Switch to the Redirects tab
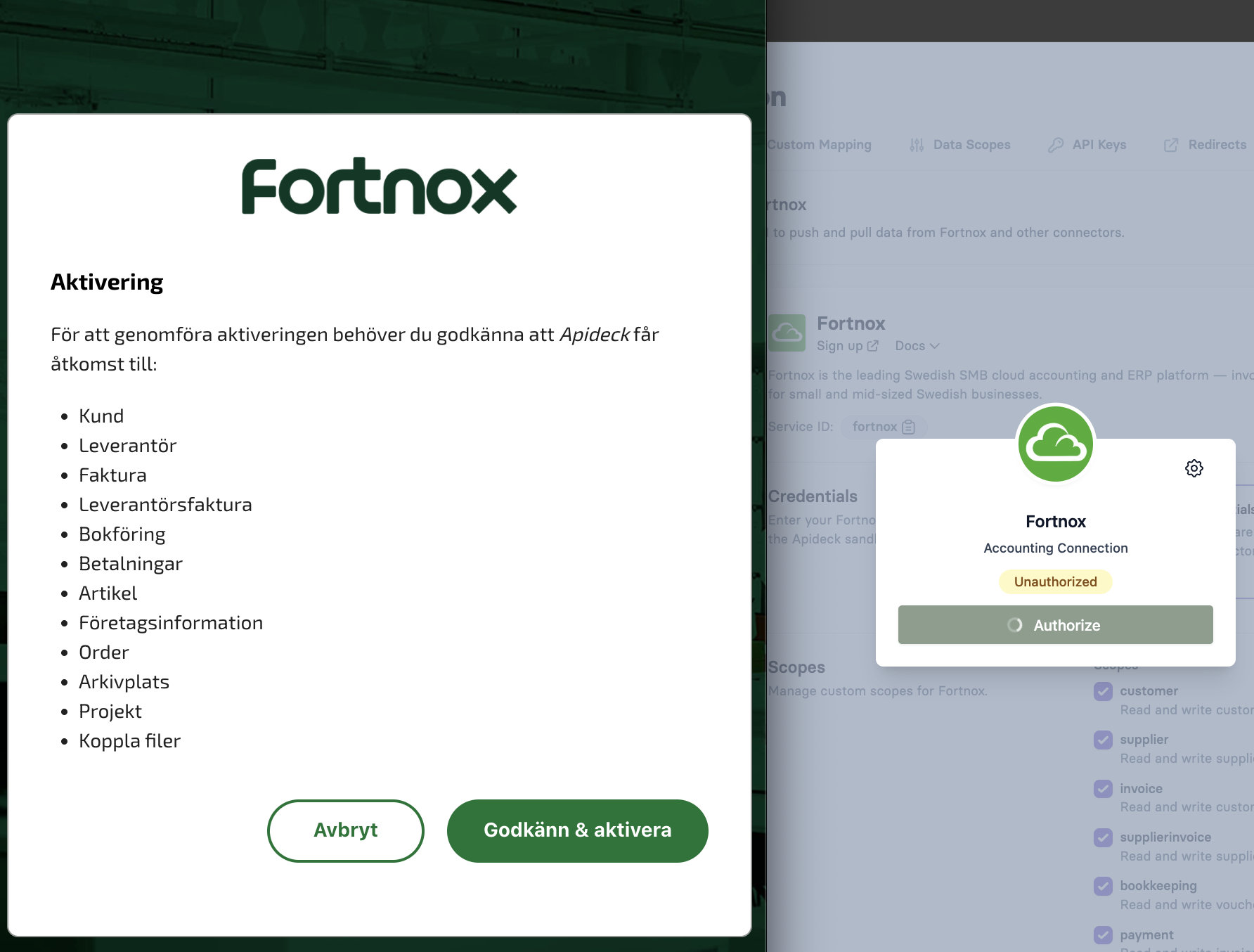The image size is (1254, 952). 1205,145
